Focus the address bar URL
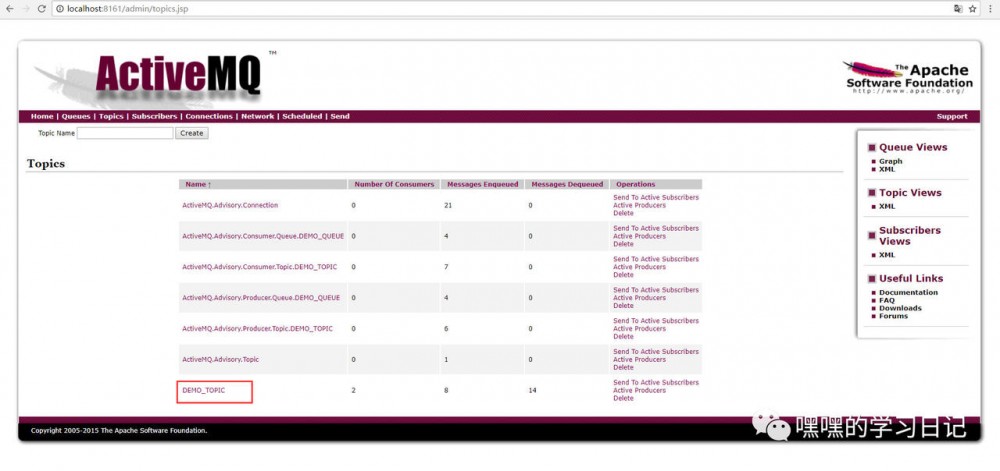 (128, 9)
